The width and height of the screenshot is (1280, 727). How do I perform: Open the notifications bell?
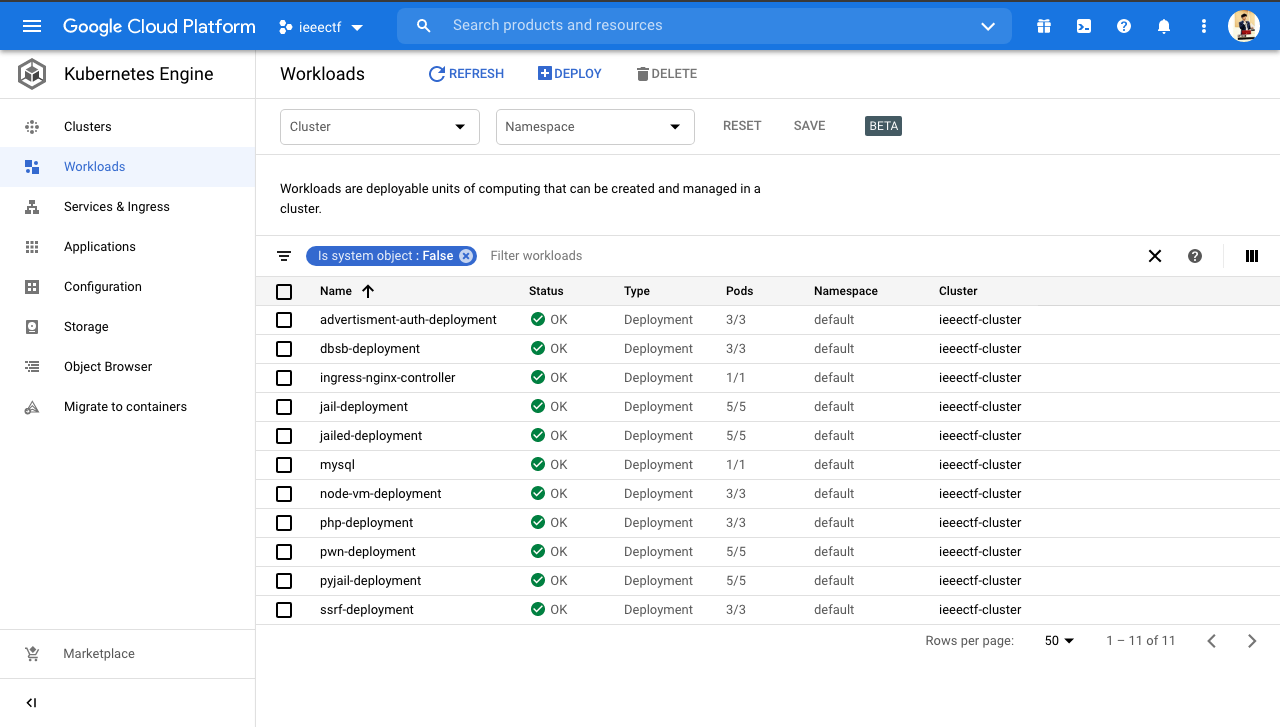point(1164,26)
